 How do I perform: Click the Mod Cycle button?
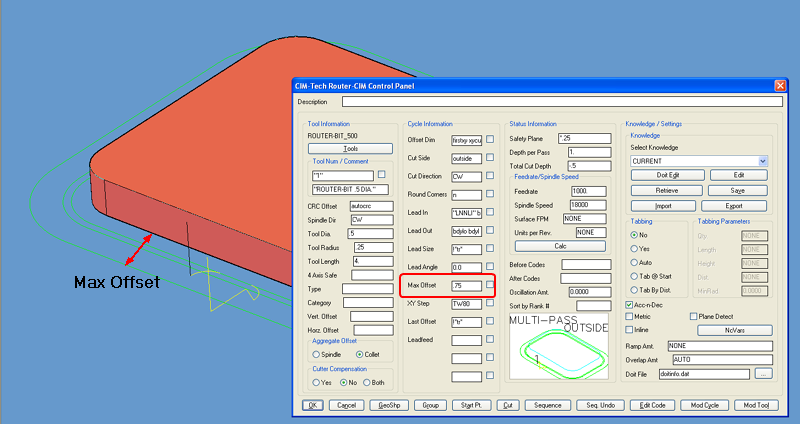pos(704,405)
